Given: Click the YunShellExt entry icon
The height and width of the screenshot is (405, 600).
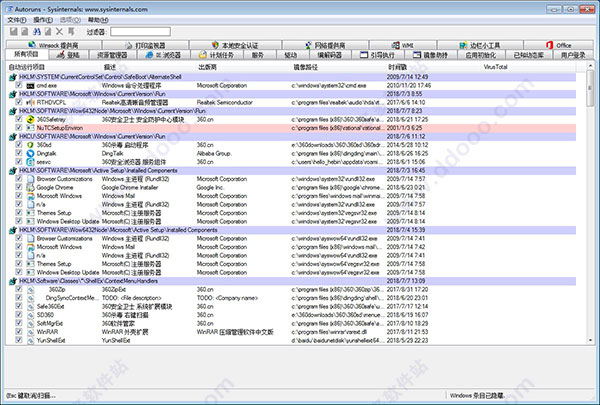Looking at the screenshot, I should click(x=30, y=340).
